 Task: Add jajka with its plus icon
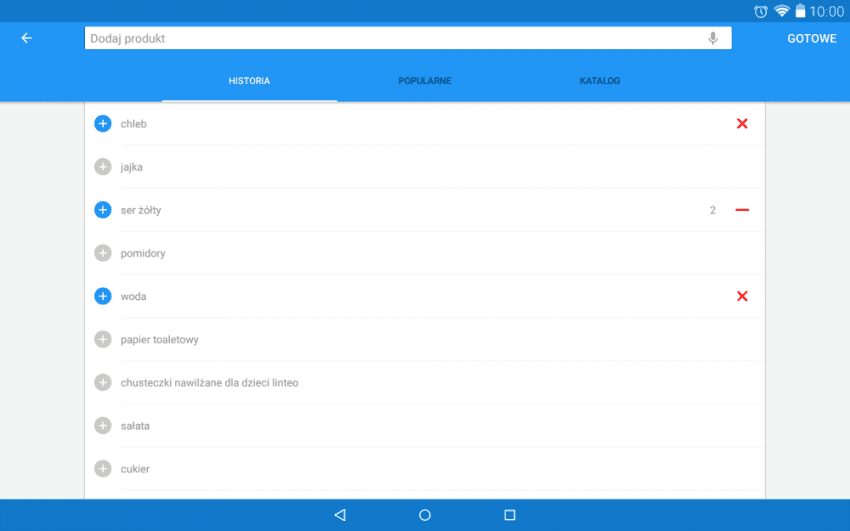[x=102, y=167]
